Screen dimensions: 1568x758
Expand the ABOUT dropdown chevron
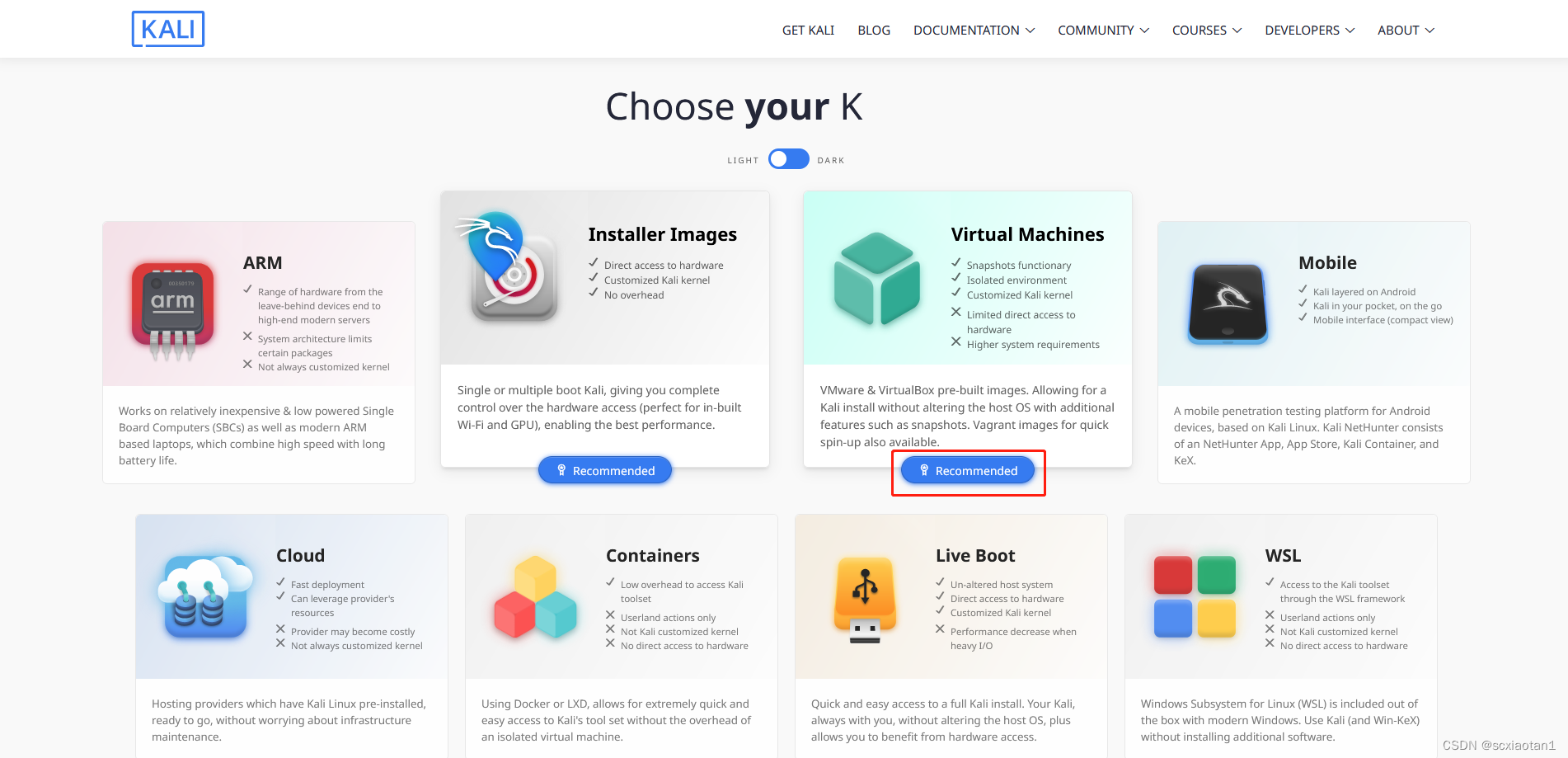click(1430, 31)
